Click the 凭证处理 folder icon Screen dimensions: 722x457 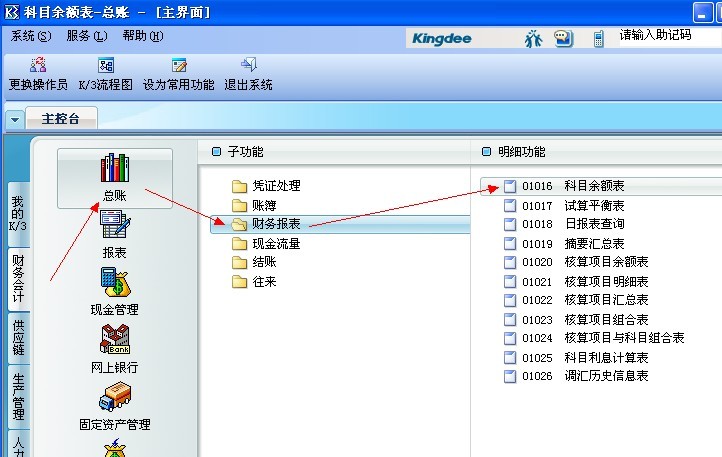tap(239, 187)
